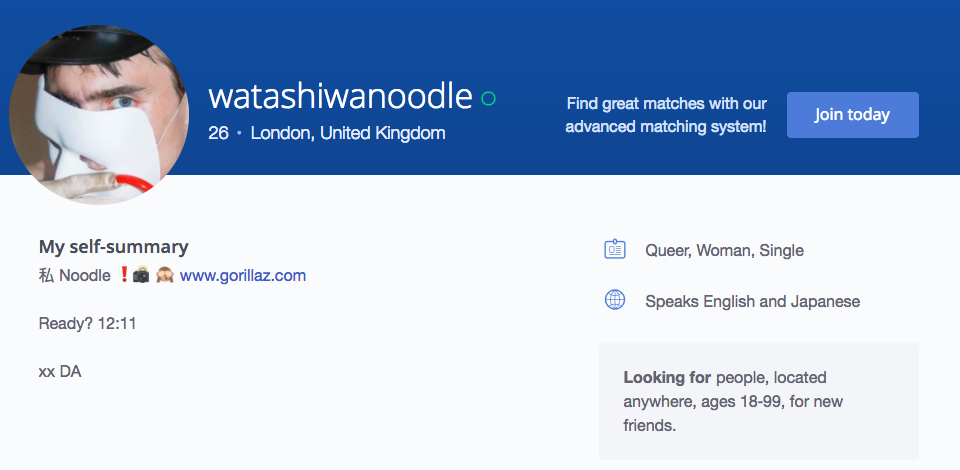Open the www.gorillaz.com link

243,275
